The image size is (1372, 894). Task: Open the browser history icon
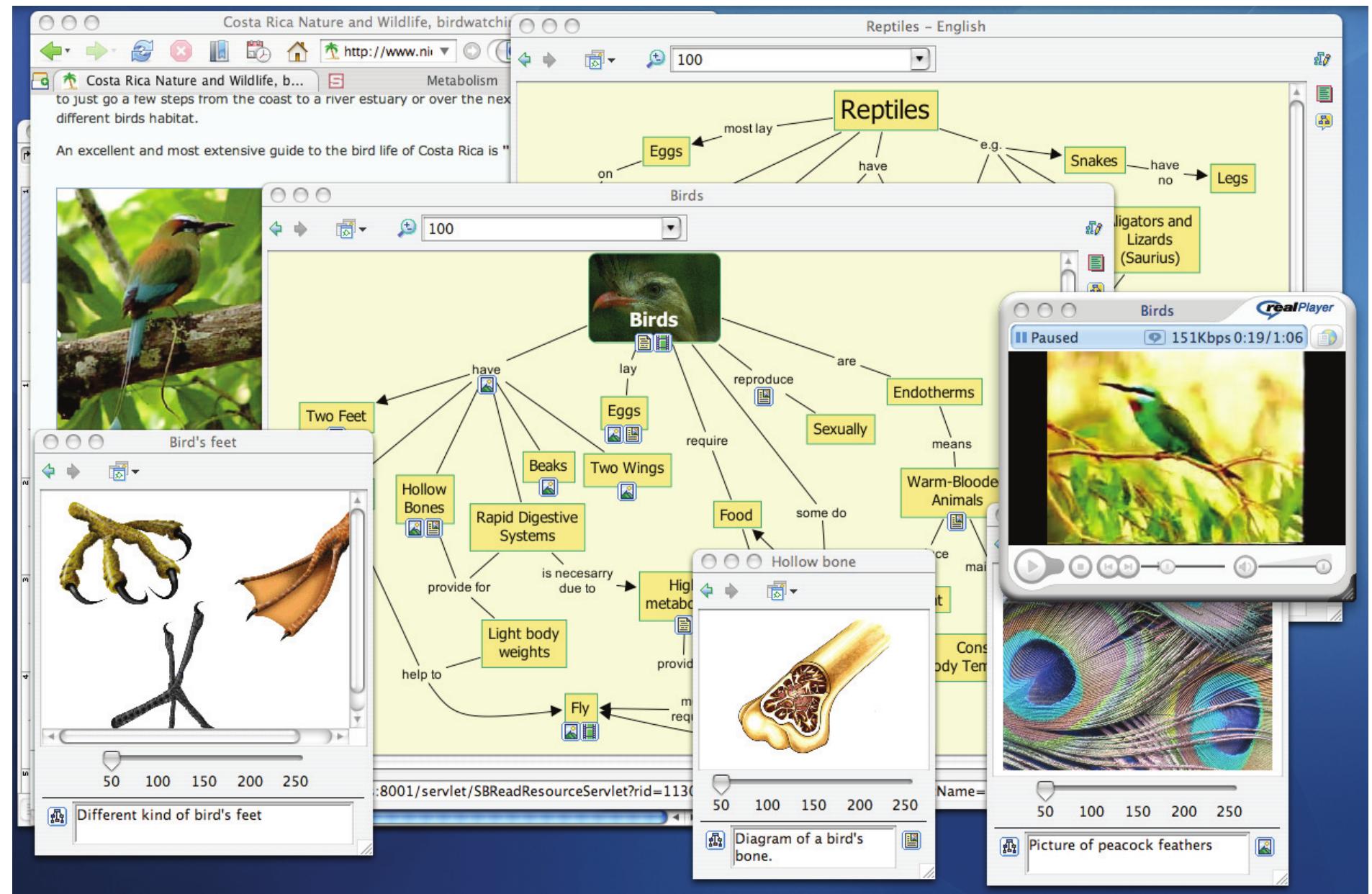[x=258, y=51]
